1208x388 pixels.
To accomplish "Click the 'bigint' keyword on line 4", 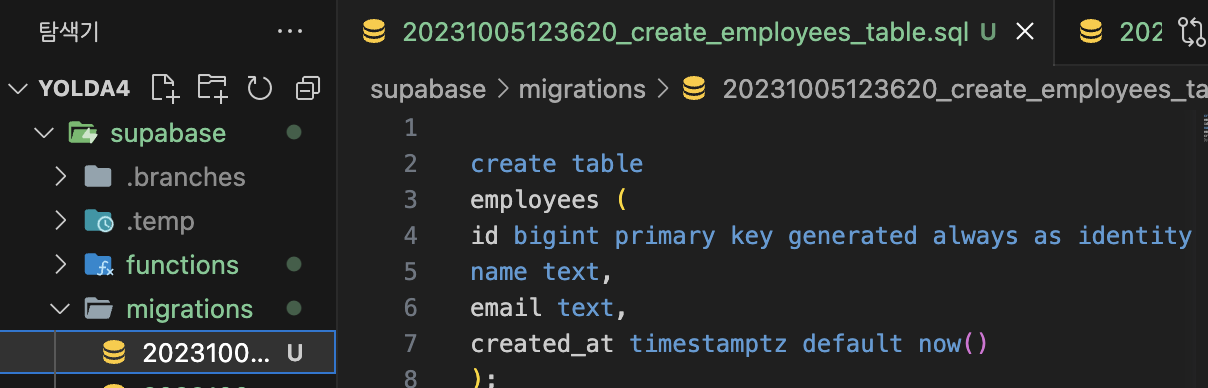I will tap(557, 236).
